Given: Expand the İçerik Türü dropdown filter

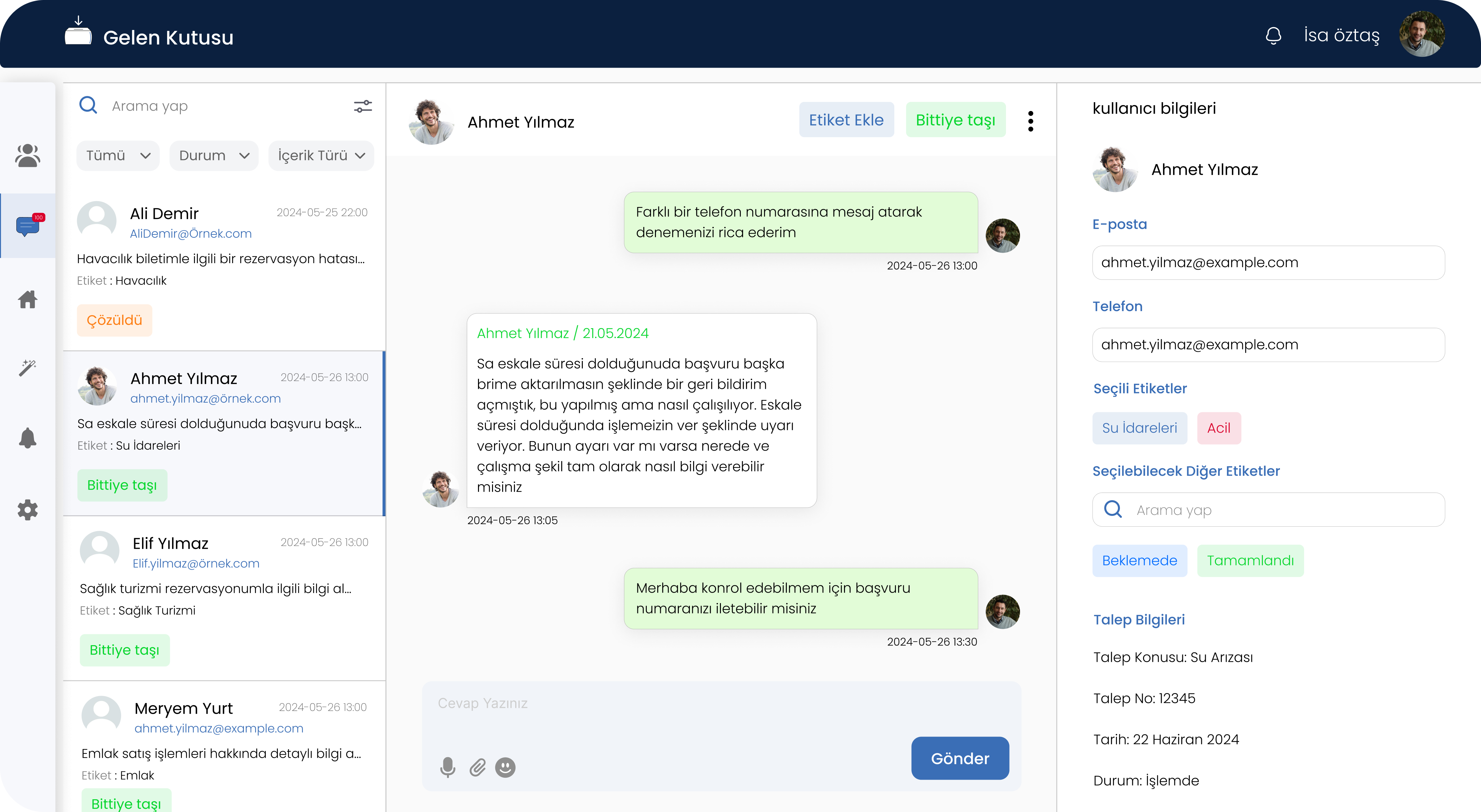Looking at the screenshot, I should click(321, 155).
